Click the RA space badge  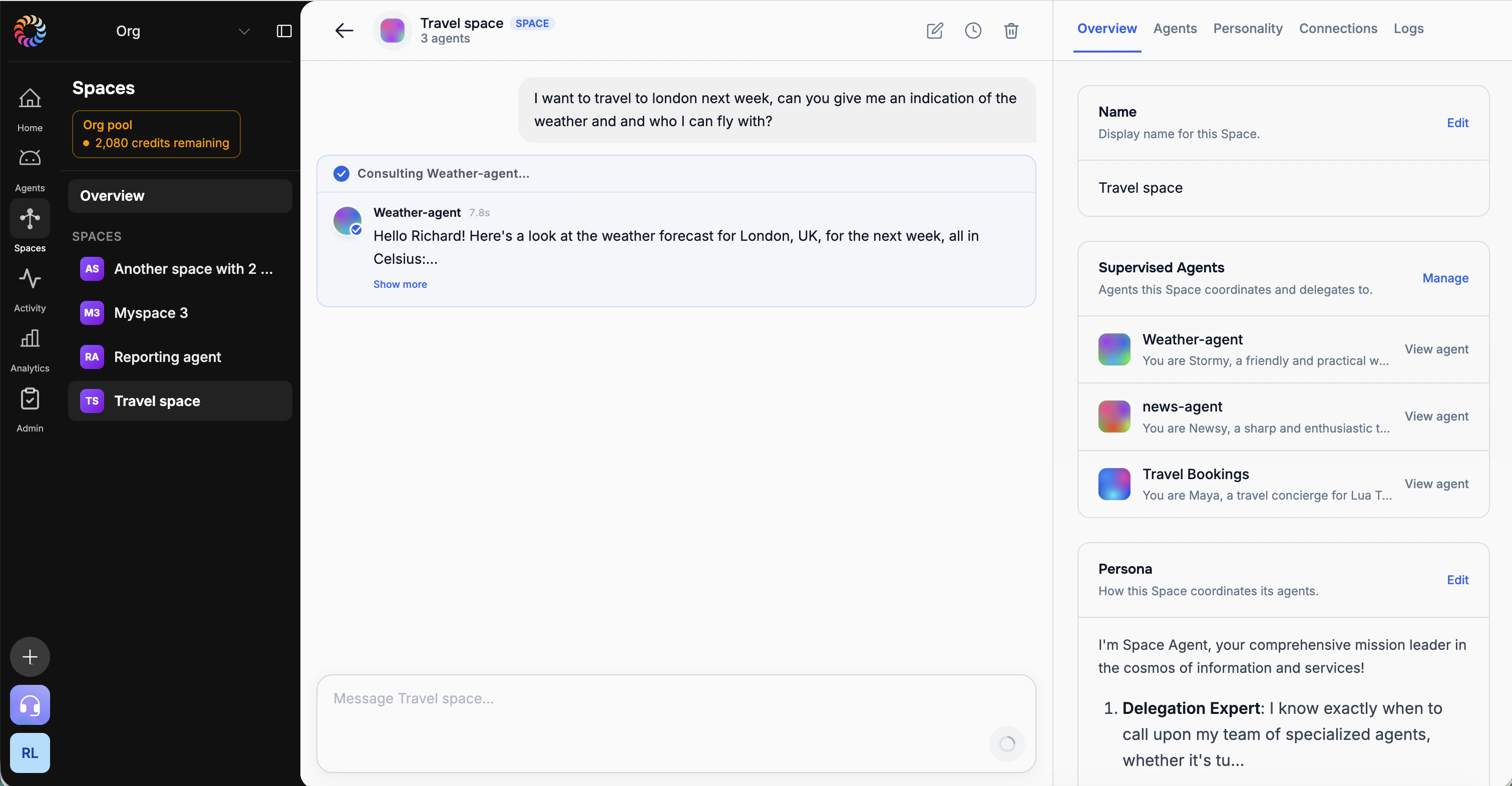click(x=92, y=357)
